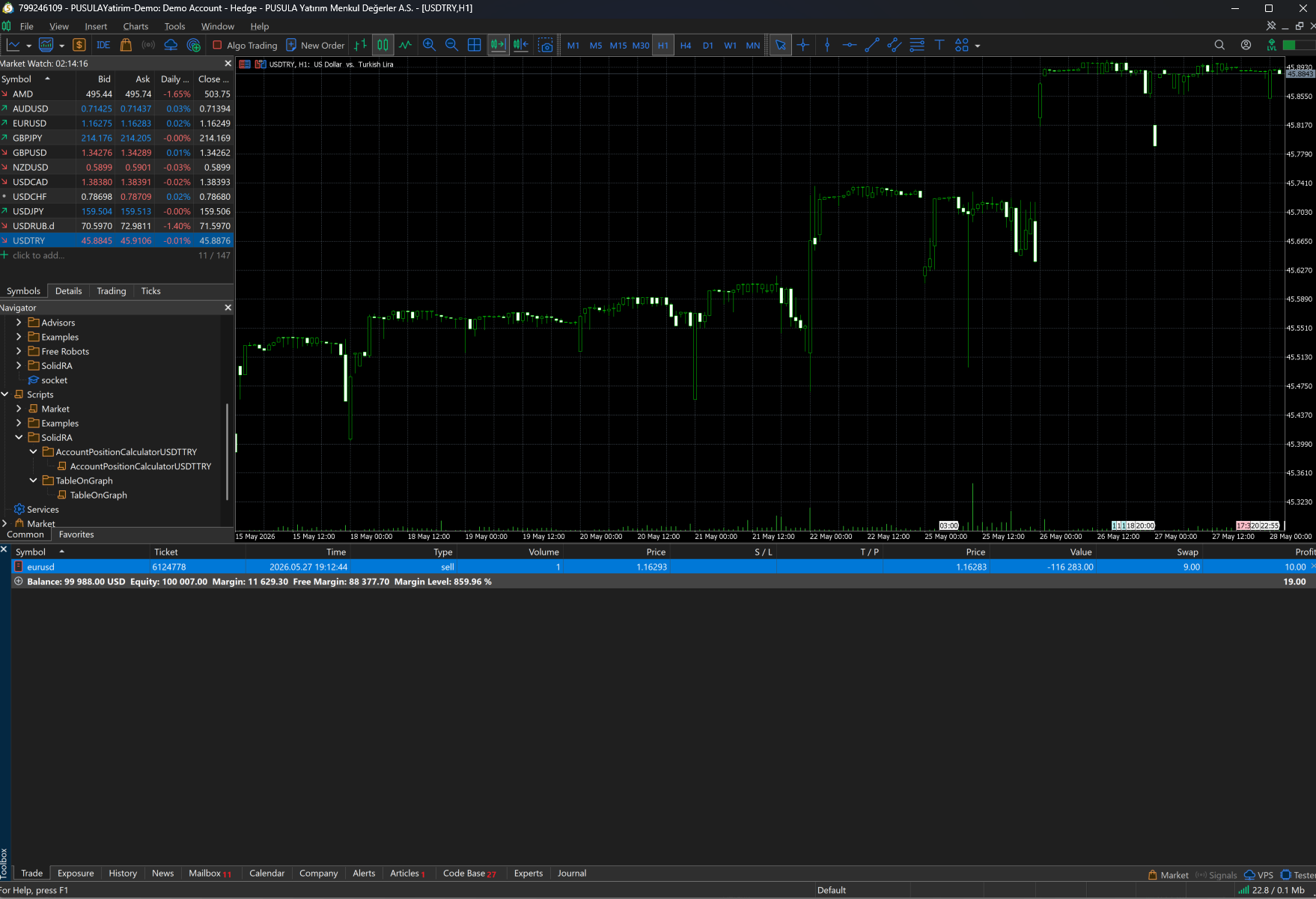Screen dimensions: 1316x899
Task: Click the Signals broadcast icon
Action: point(148,45)
